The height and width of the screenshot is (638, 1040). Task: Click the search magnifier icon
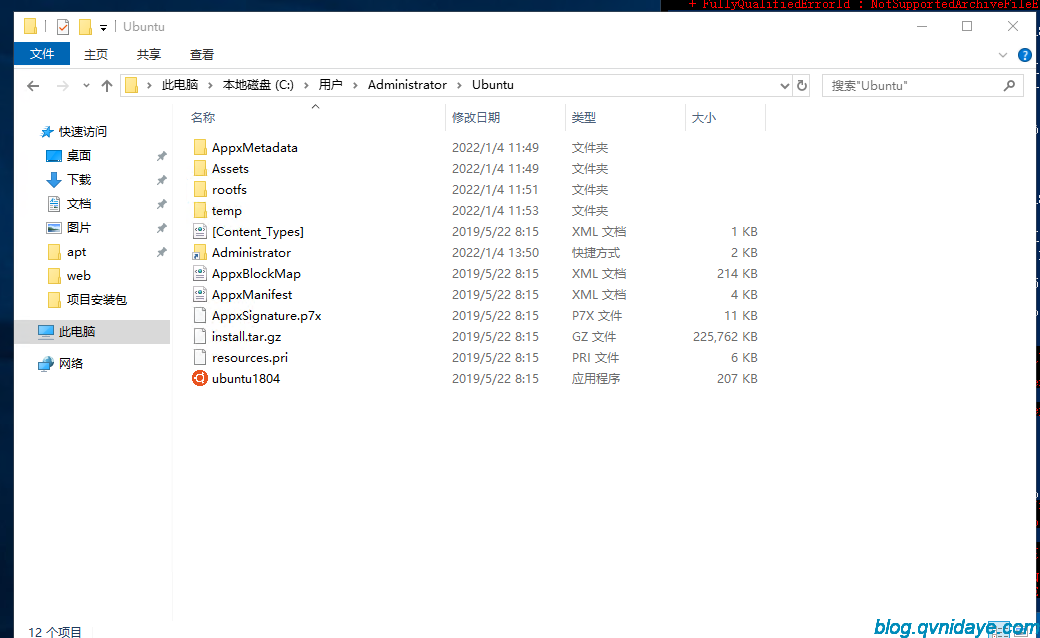point(1009,86)
